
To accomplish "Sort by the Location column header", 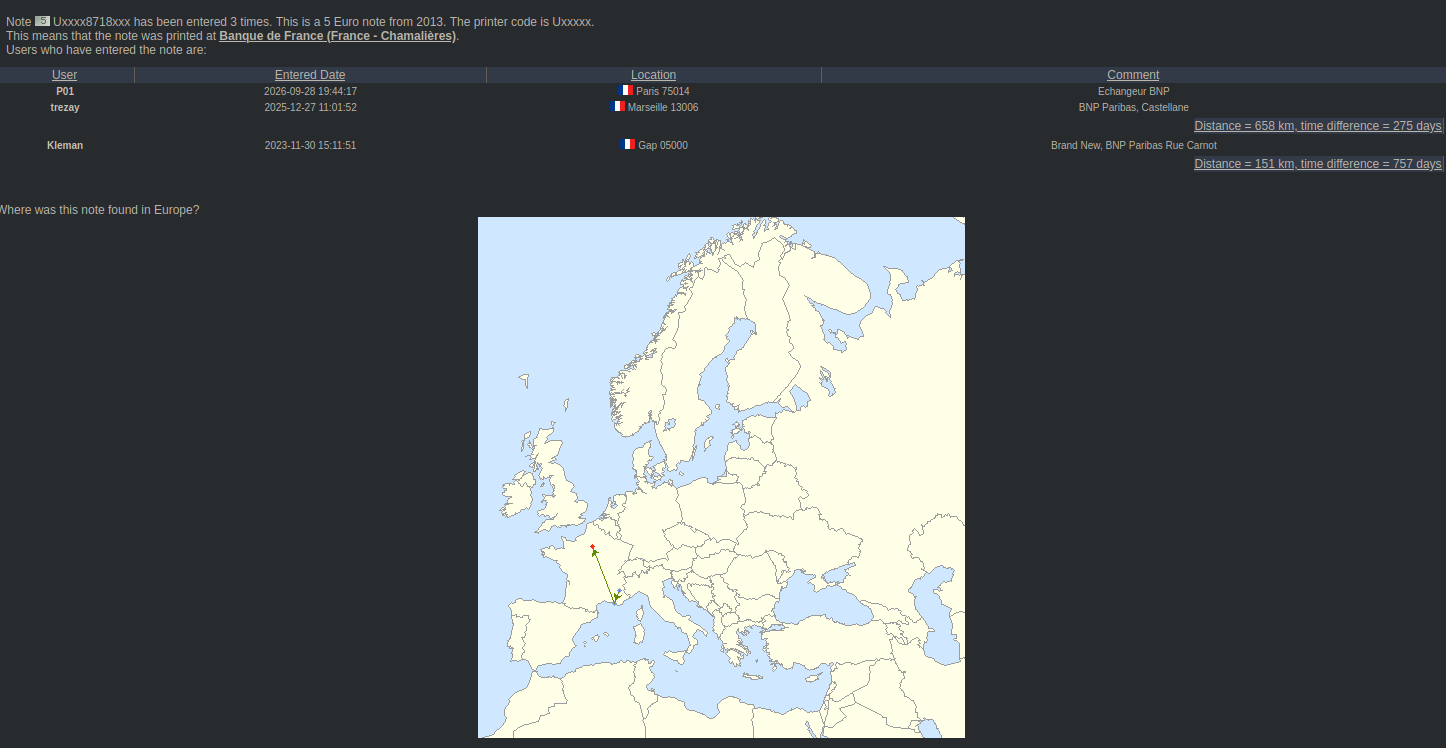I will (653, 75).
